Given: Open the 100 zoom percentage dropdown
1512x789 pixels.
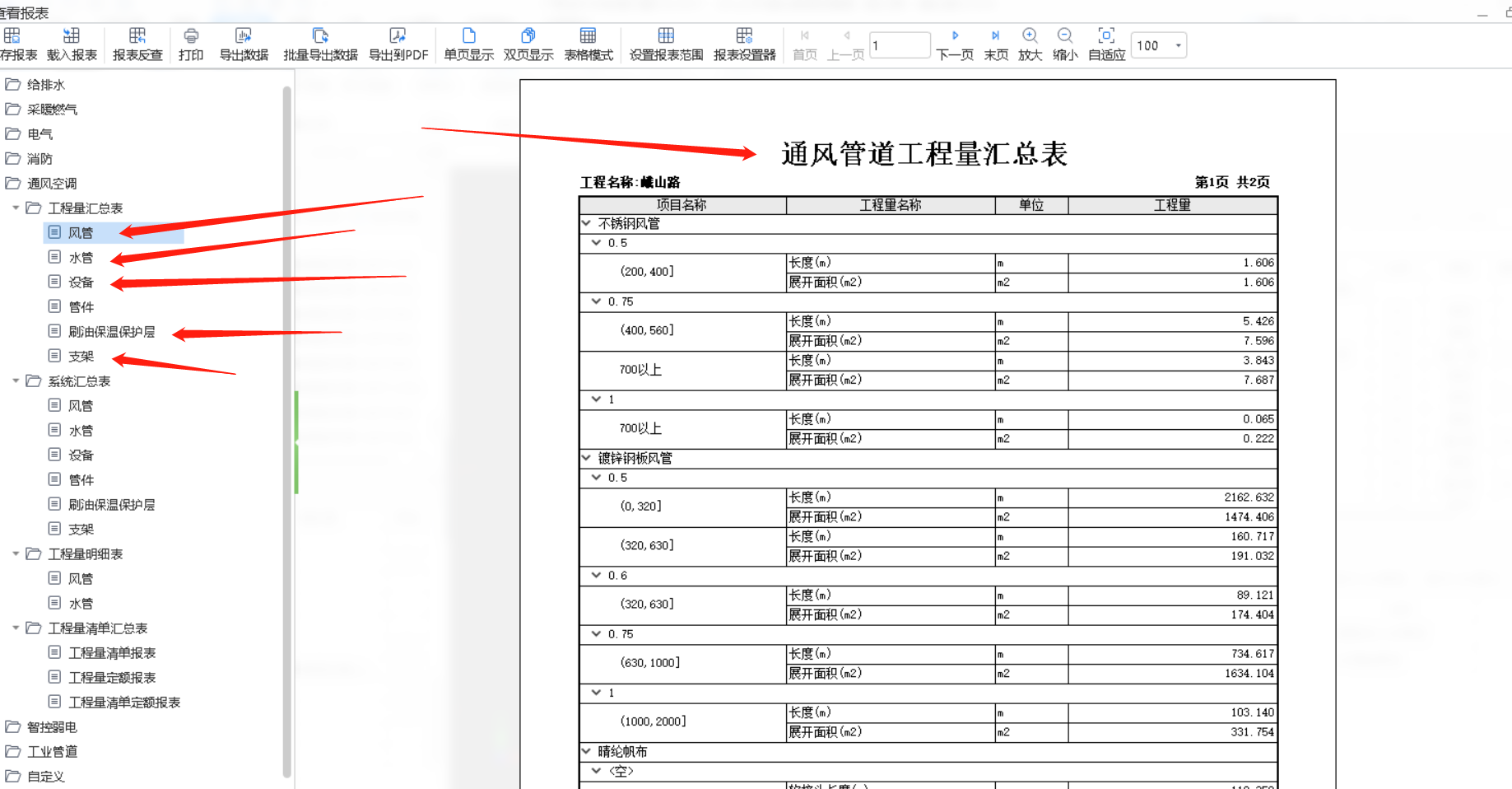Looking at the screenshot, I should click(x=1179, y=45).
